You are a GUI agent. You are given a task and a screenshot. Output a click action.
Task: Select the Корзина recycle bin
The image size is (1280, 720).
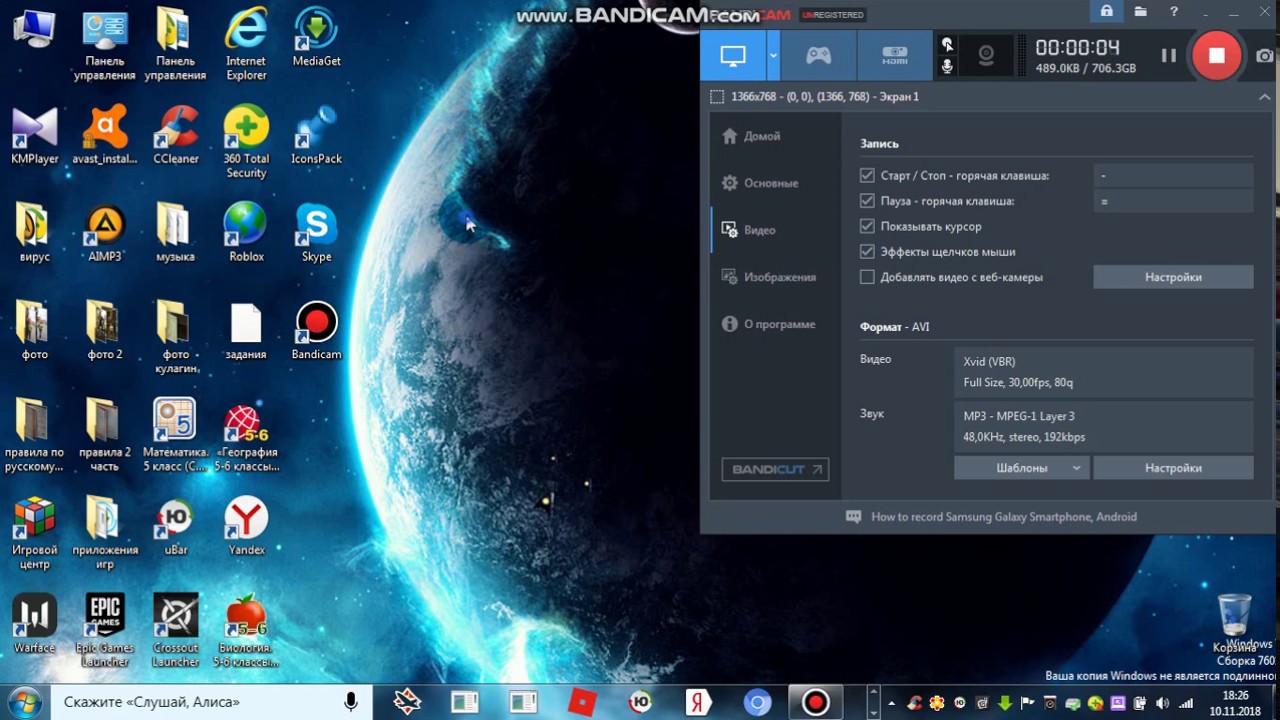click(1235, 623)
